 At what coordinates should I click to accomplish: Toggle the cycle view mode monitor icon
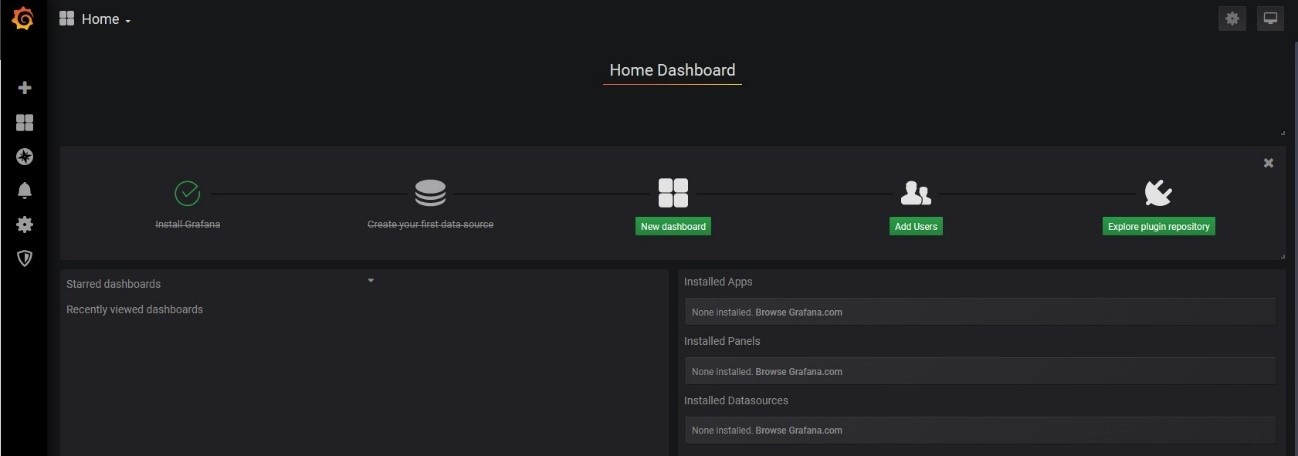tap(1270, 18)
